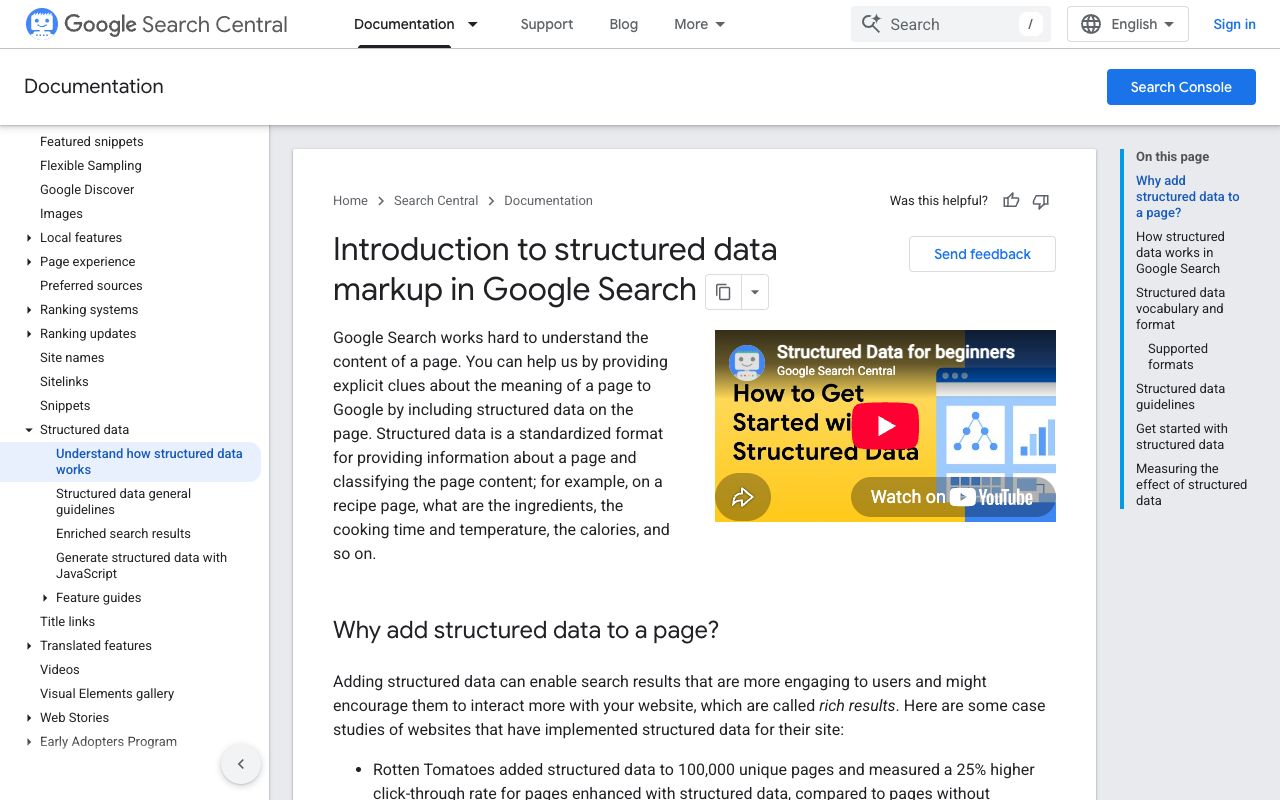Jump to Structured data guidelines in TOC
Image resolution: width=1280 pixels, height=800 pixels.
point(1180,397)
